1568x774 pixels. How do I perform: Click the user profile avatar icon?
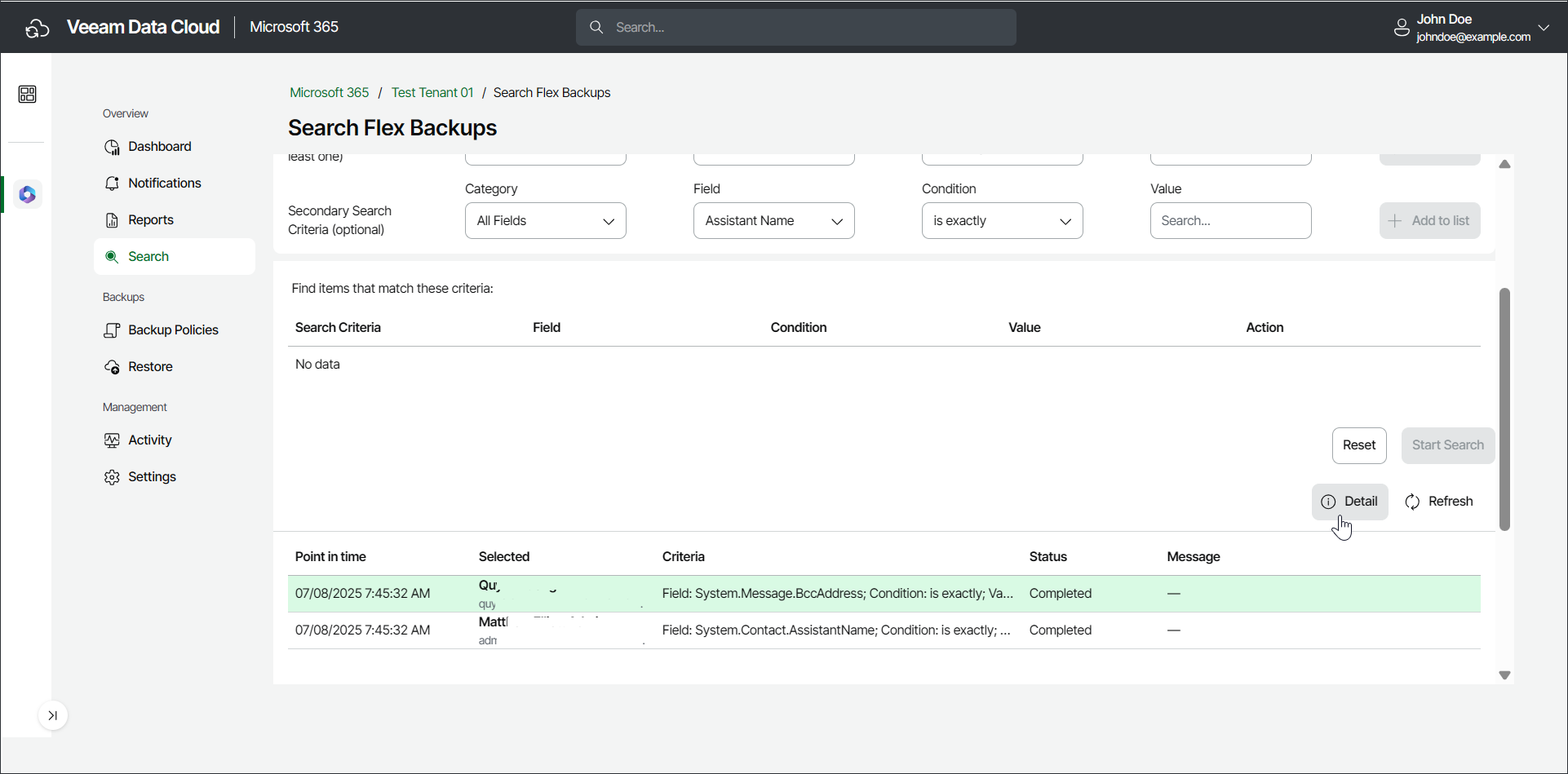click(x=1402, y=28)
